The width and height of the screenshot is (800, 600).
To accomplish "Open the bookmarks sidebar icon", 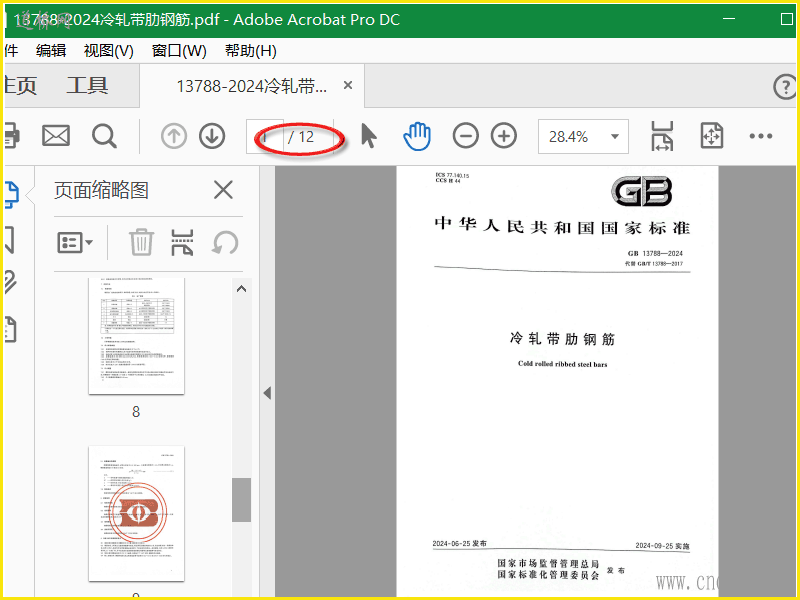I will 9,240.
